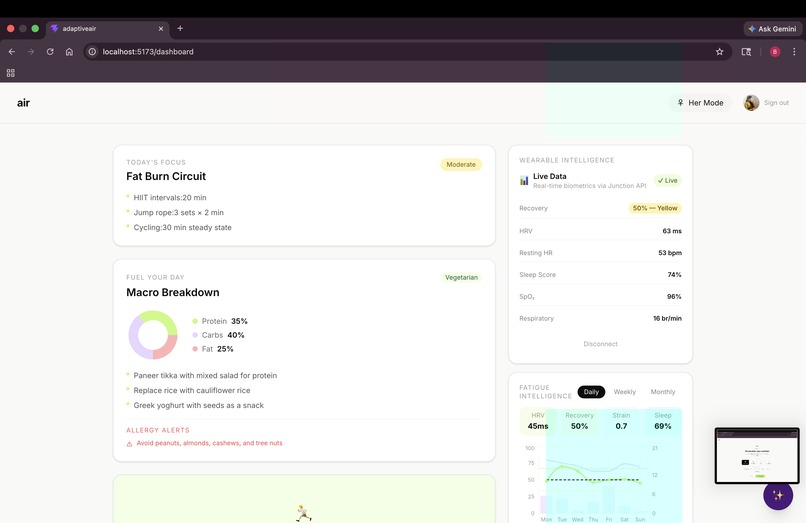Click the Sleep Score 74% value
The width and height of the screenshot is (806, 523).
click(x=674, y=275)
